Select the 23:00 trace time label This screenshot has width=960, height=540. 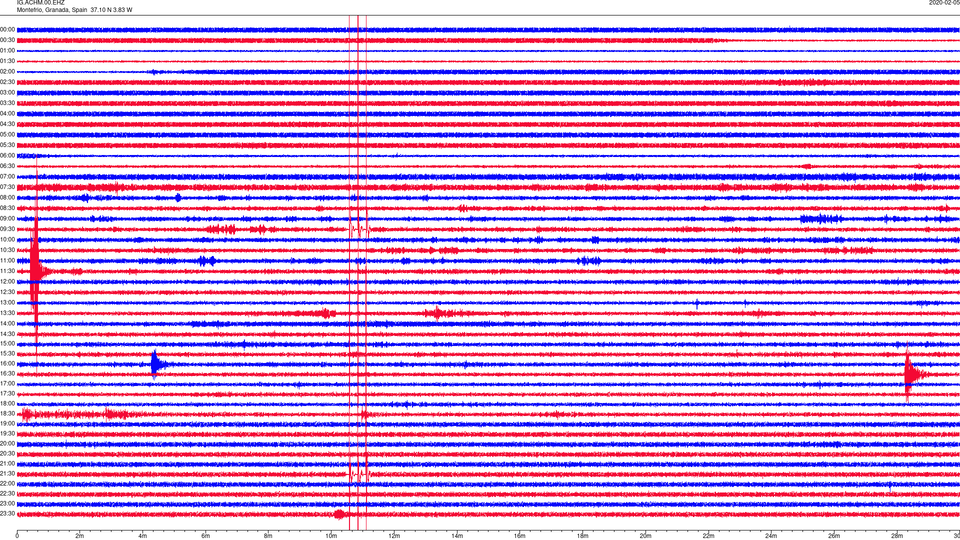[7, 504]
